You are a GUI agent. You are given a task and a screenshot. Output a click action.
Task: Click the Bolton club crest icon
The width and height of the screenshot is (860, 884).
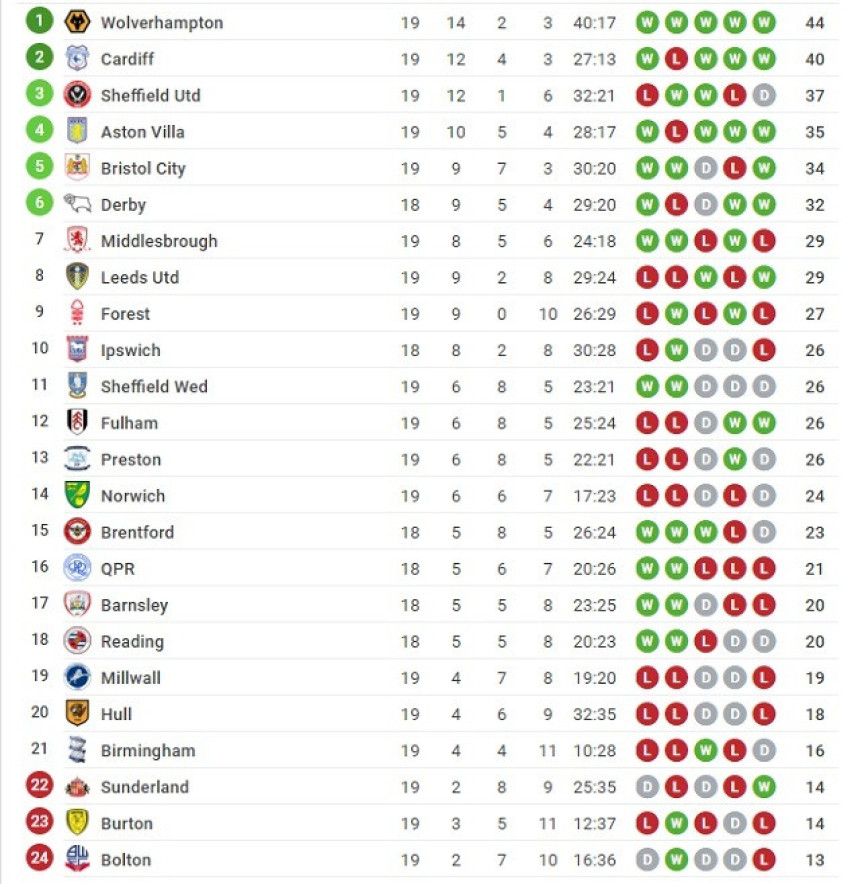(x=77, y=859)
